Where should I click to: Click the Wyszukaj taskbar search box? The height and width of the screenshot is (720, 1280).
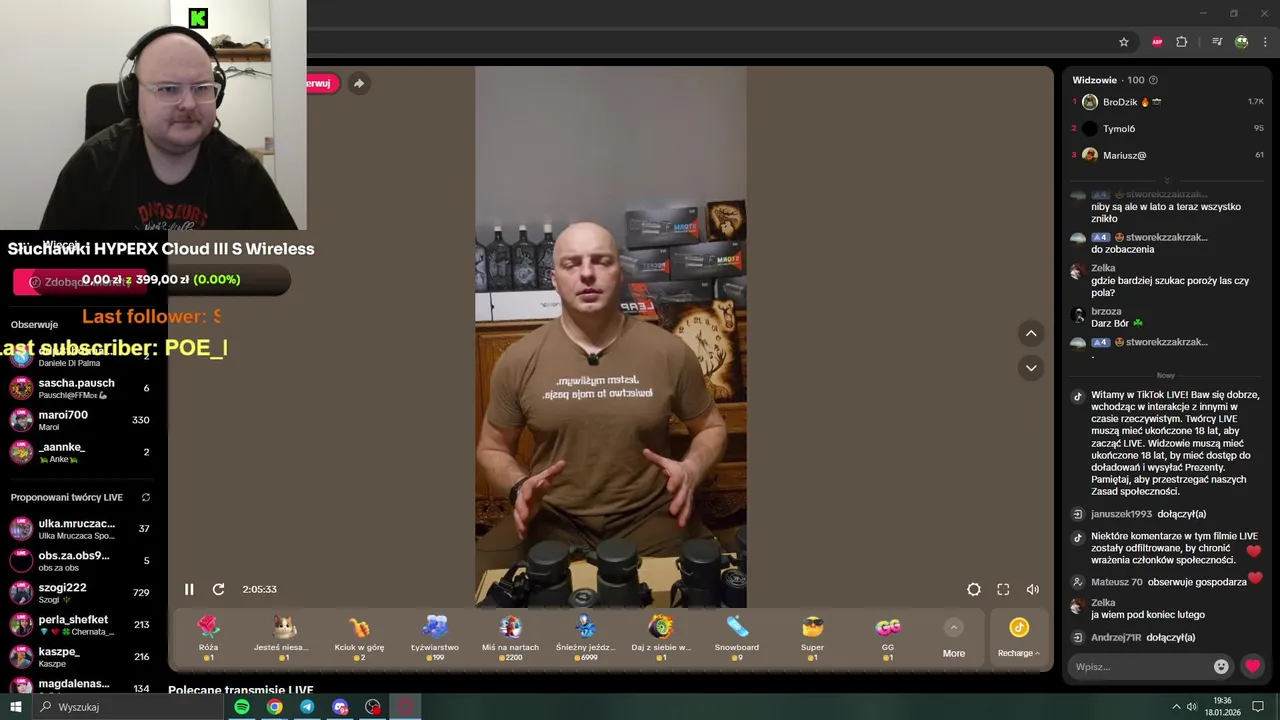pos(128,707)
